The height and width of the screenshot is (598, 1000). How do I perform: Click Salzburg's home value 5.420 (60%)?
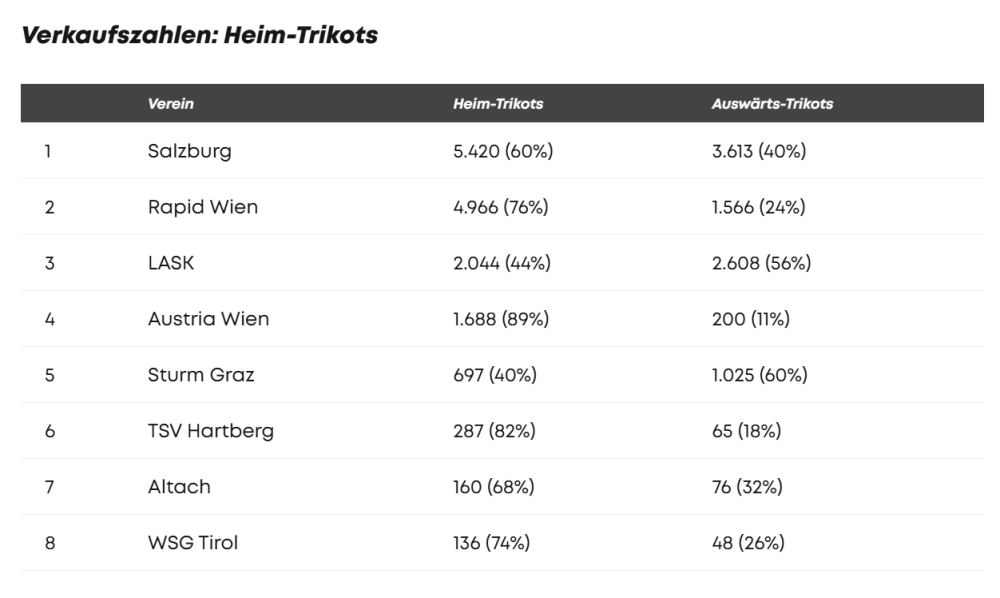coord(503,152)
